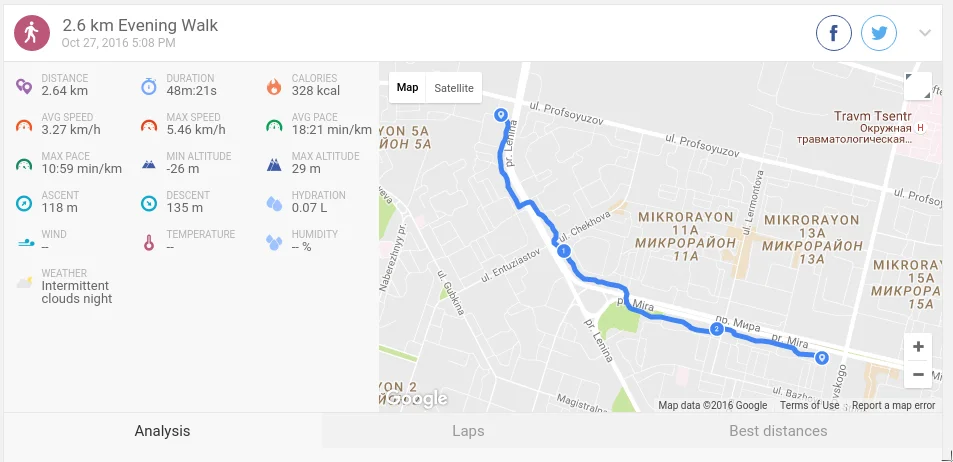Select kilometer marker 1 on route
Image resolution: width=953 pixels, height=462 pixels.
564,250
